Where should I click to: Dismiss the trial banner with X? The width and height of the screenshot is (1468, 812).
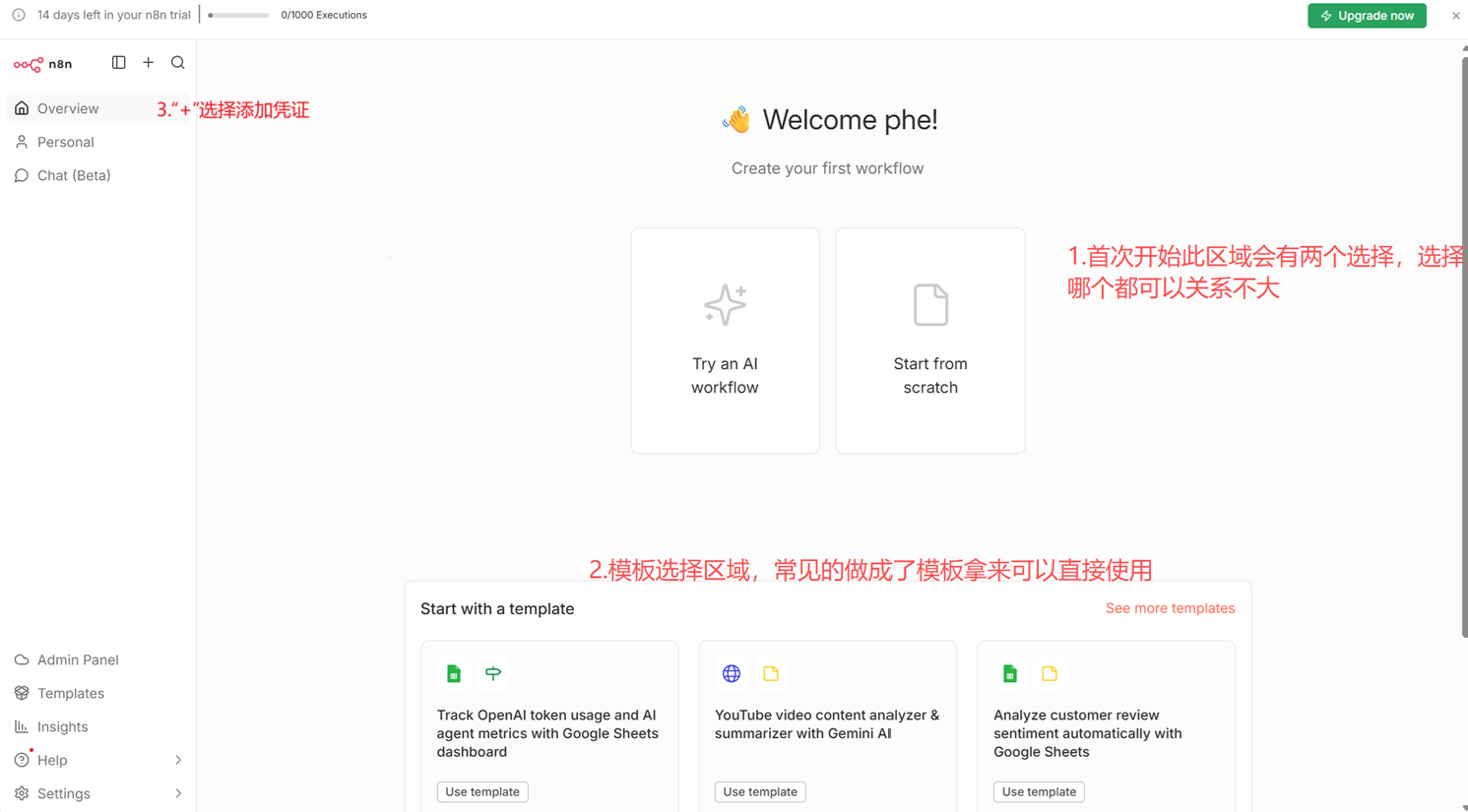tap(1455, 16)
